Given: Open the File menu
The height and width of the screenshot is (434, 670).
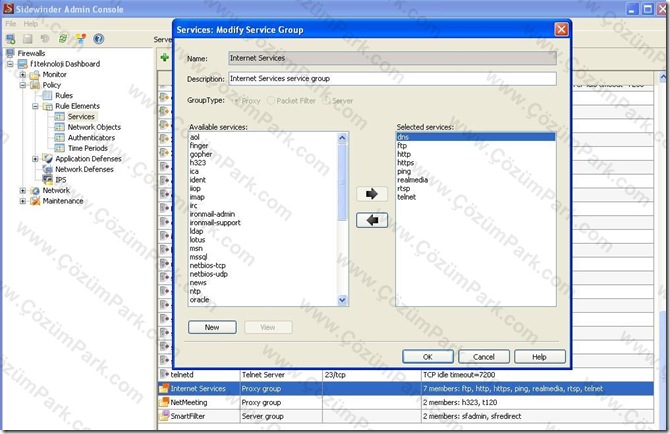Looking at the screenshot, I should (11, 23).
